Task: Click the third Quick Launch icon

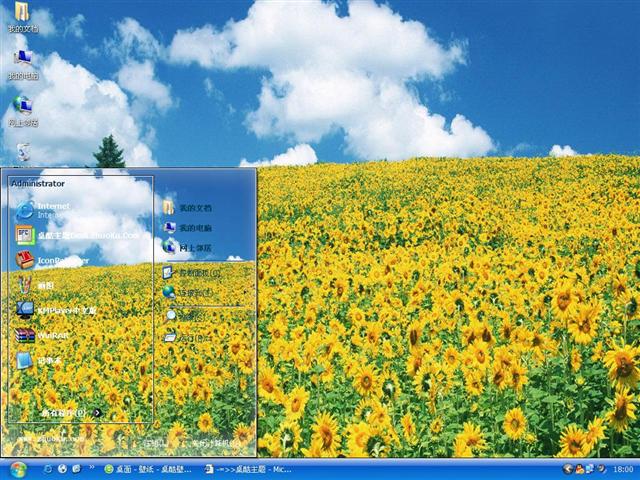Action: (76, 469)
